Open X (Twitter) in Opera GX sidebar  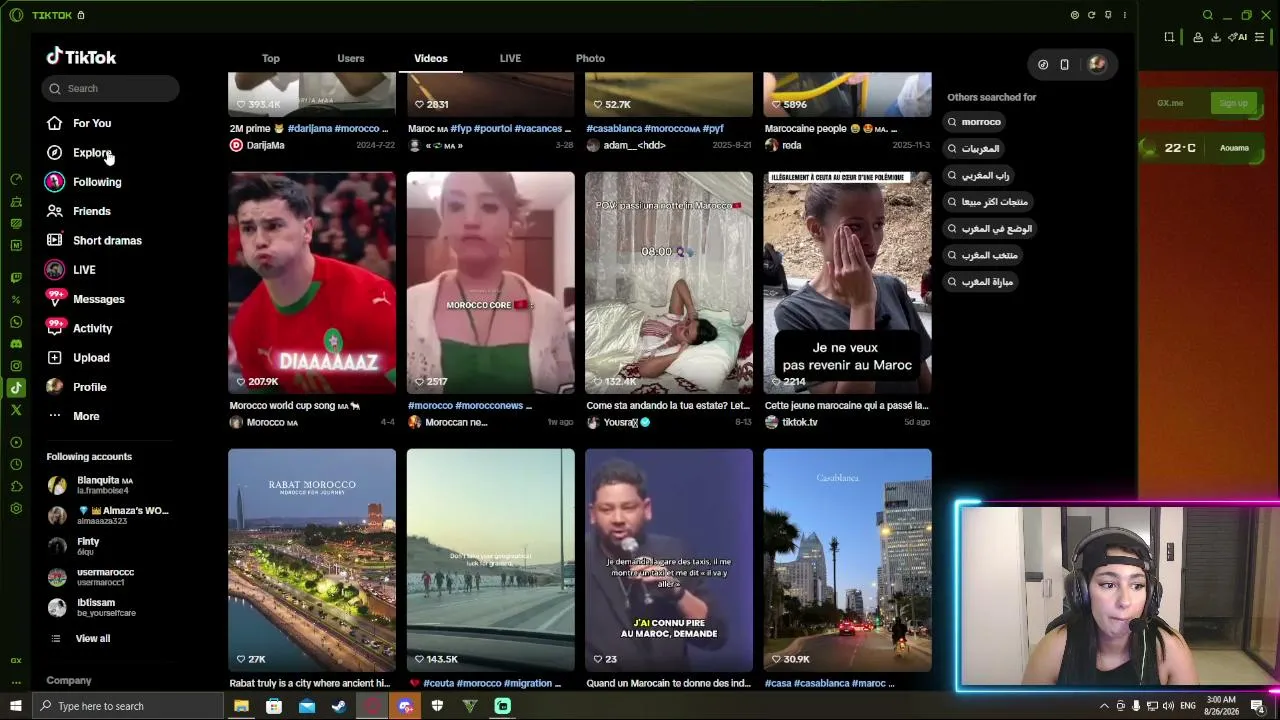[x=16, y=410]
